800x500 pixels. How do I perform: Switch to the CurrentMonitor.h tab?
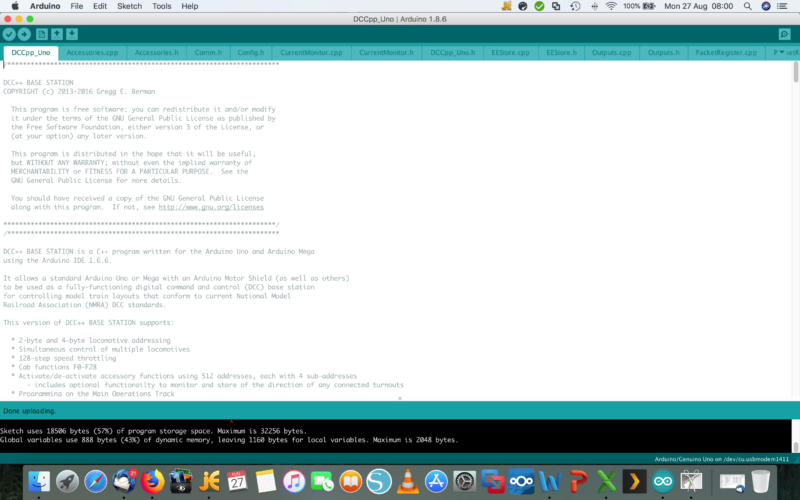(386, 53)
